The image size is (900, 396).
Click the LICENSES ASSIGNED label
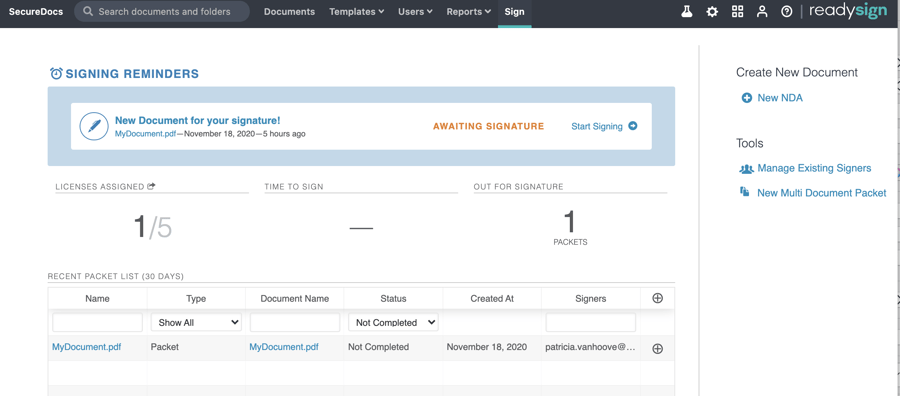(100, 187)
